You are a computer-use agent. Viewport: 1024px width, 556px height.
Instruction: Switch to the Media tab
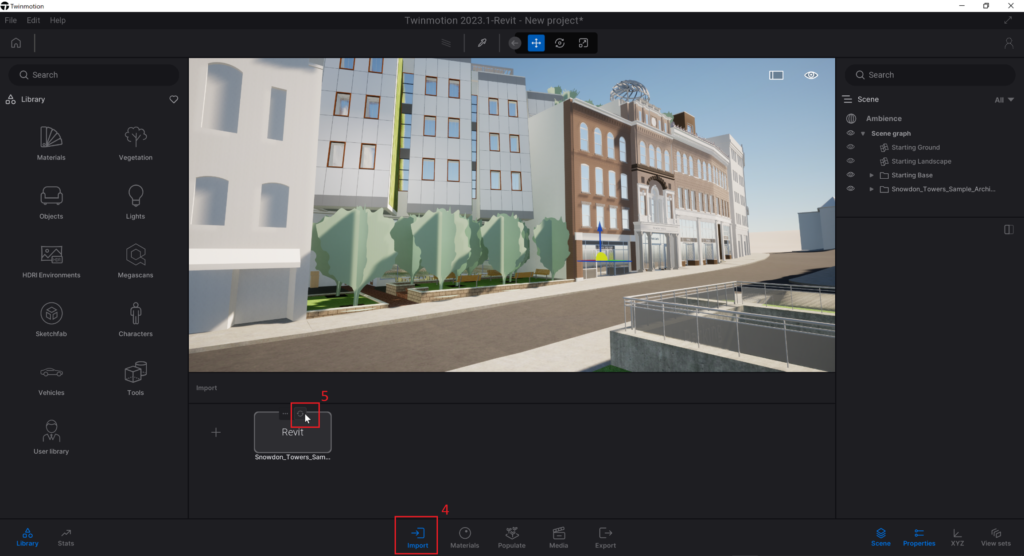(558, 537)
